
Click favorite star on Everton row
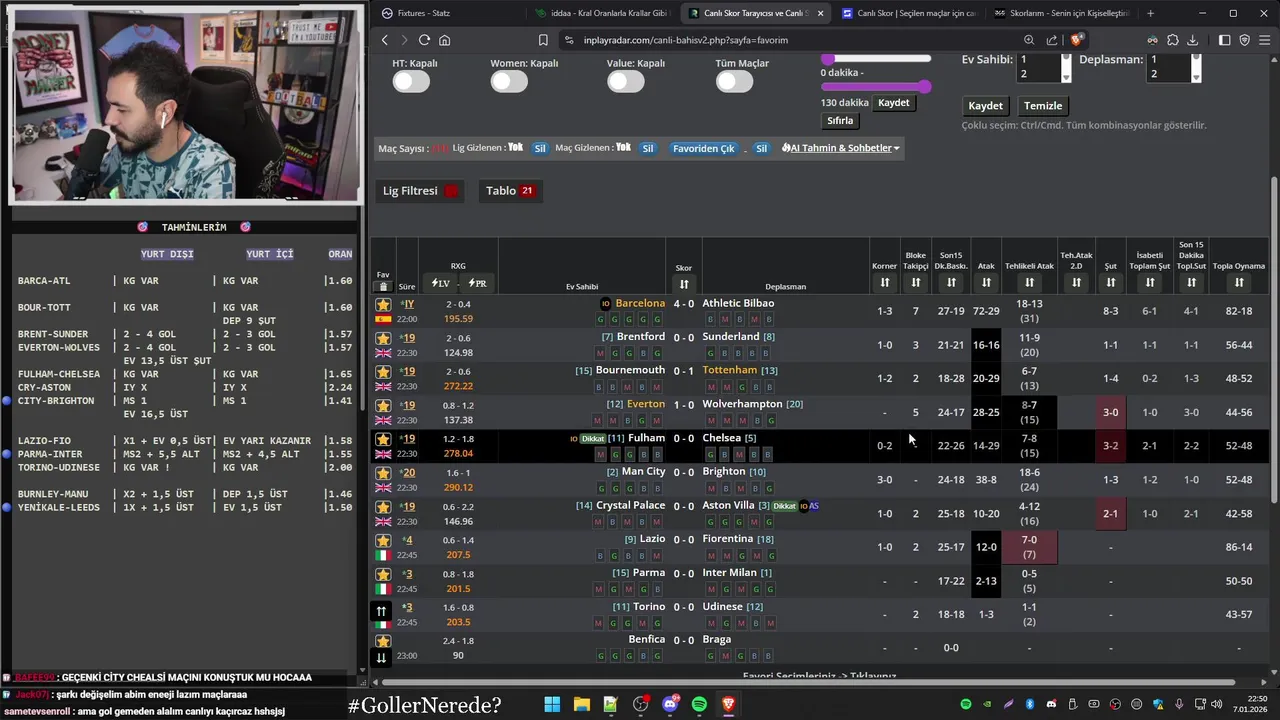click(383, 405)
